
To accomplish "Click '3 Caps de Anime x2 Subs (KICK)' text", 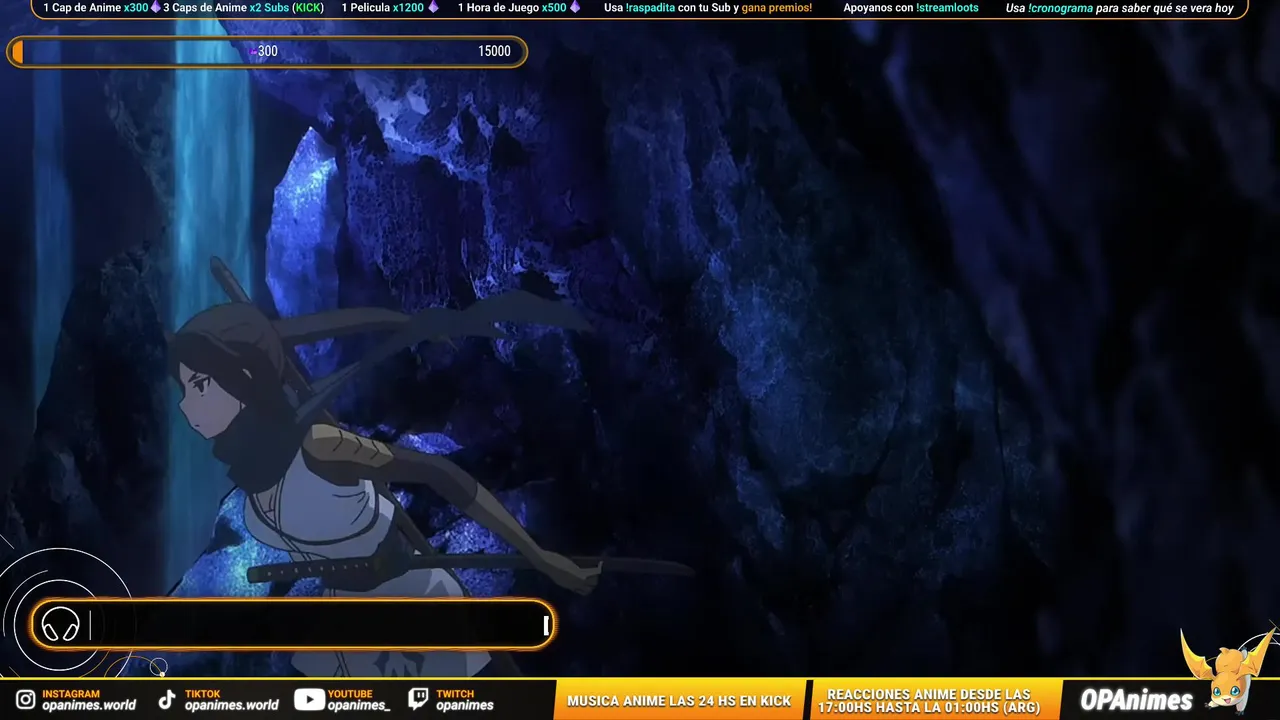I will [243, 8].
